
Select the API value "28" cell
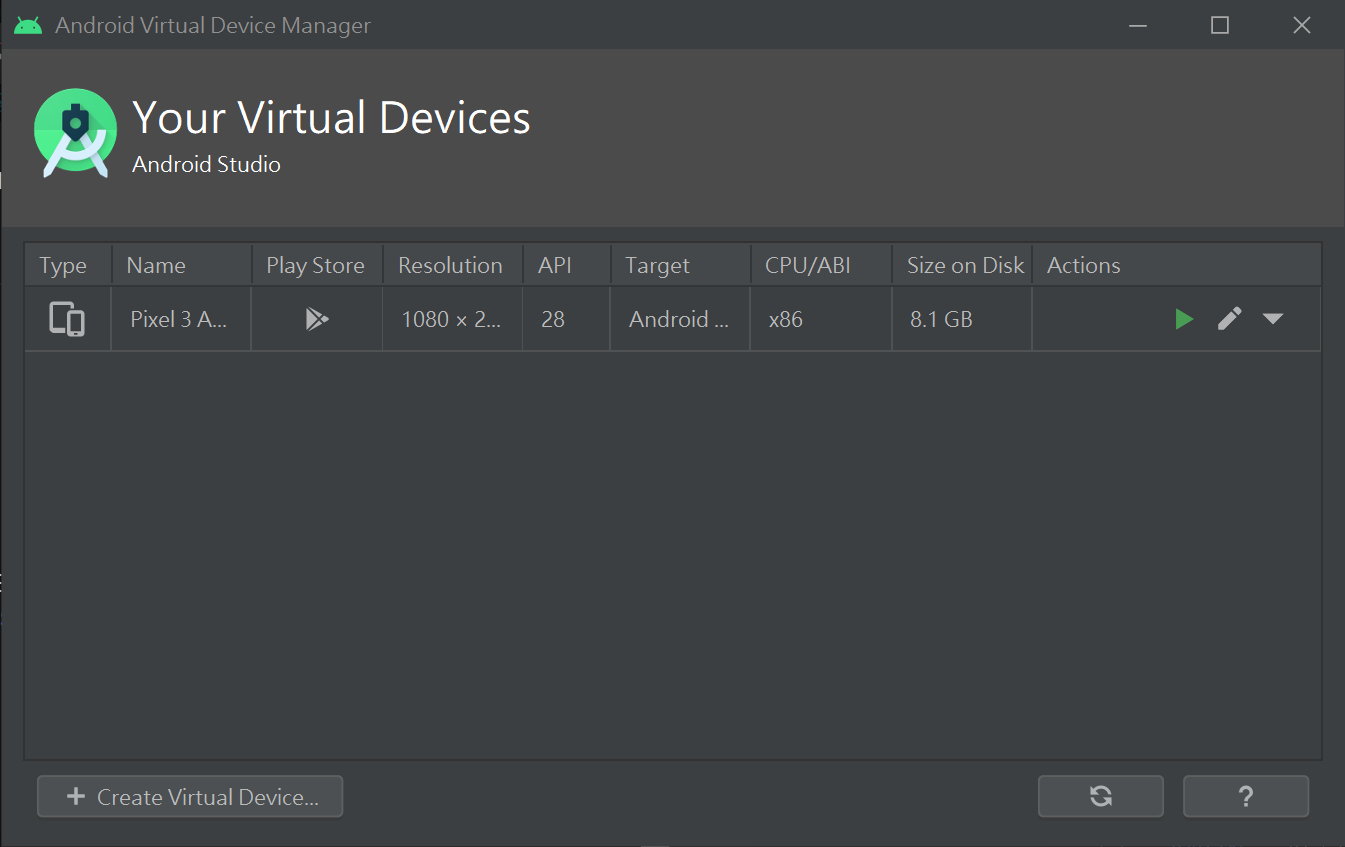(566, 319)
